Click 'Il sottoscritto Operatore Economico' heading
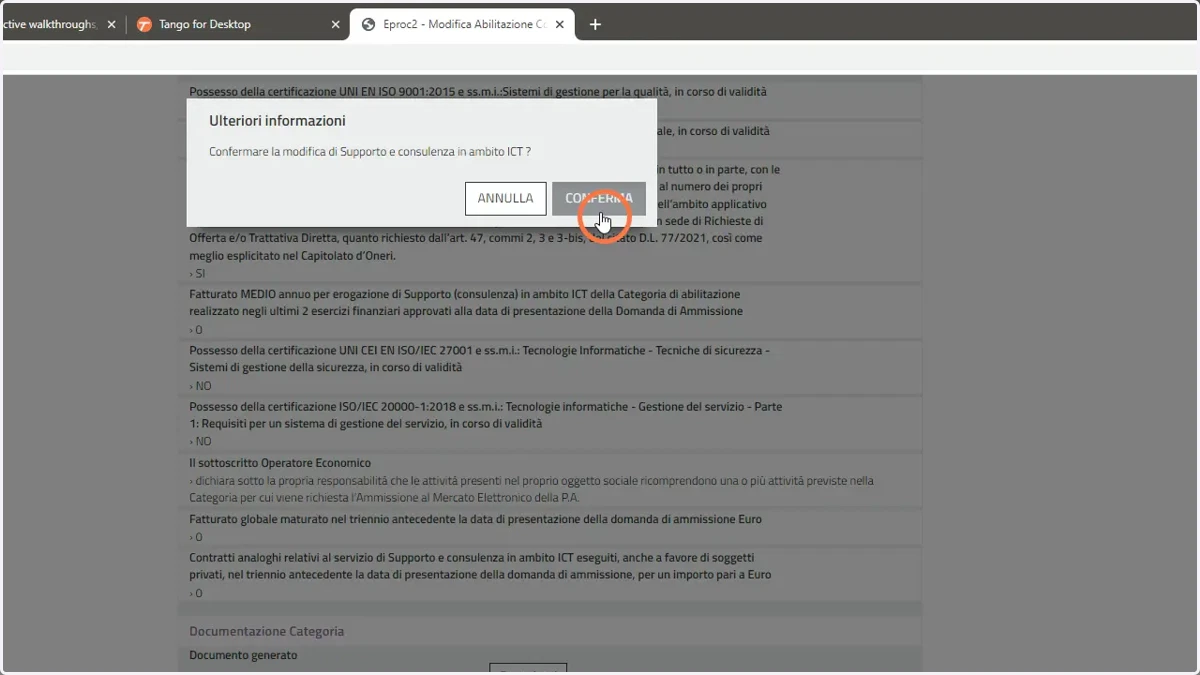Image resolution: width=1200 pixels, height=675 pixels. pyautogui.click(x=280, y=463)
